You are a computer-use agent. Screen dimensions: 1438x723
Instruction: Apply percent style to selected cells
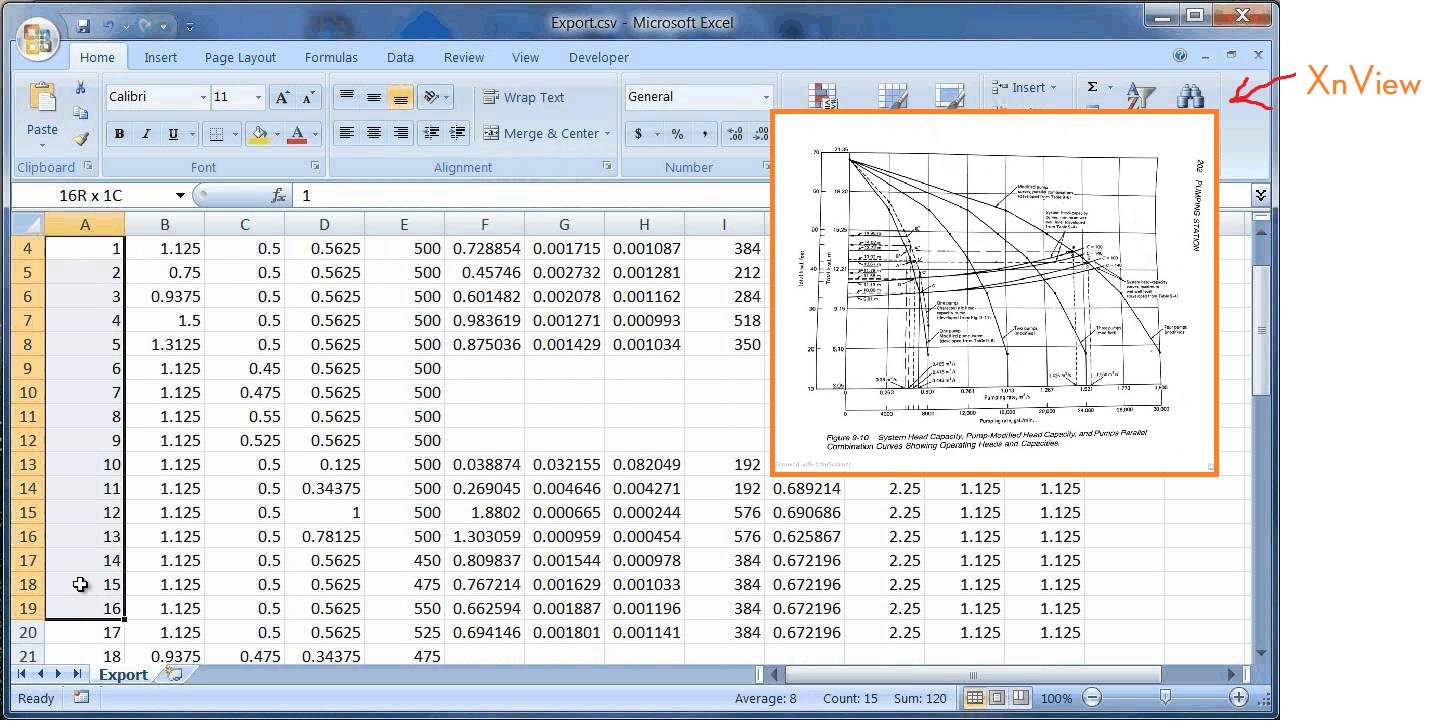pyautogui.click(x=677, y=134)
